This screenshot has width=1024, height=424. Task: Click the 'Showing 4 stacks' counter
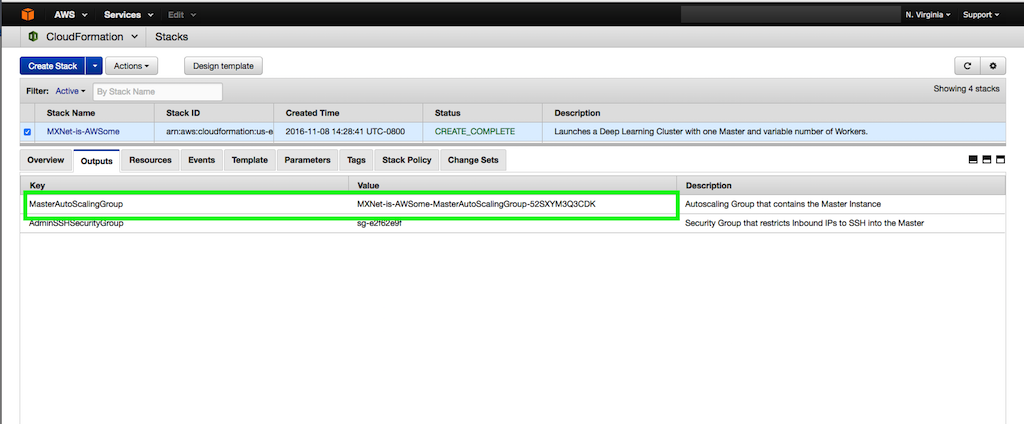tap(967, 88)
